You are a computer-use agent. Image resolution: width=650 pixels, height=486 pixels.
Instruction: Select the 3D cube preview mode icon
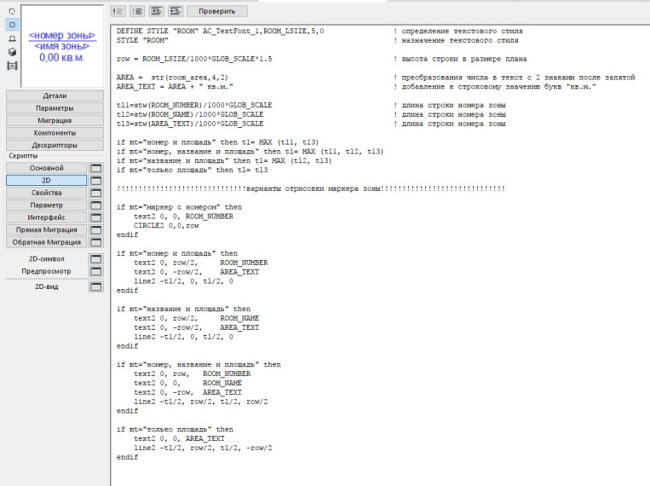[x=11, y=50]
